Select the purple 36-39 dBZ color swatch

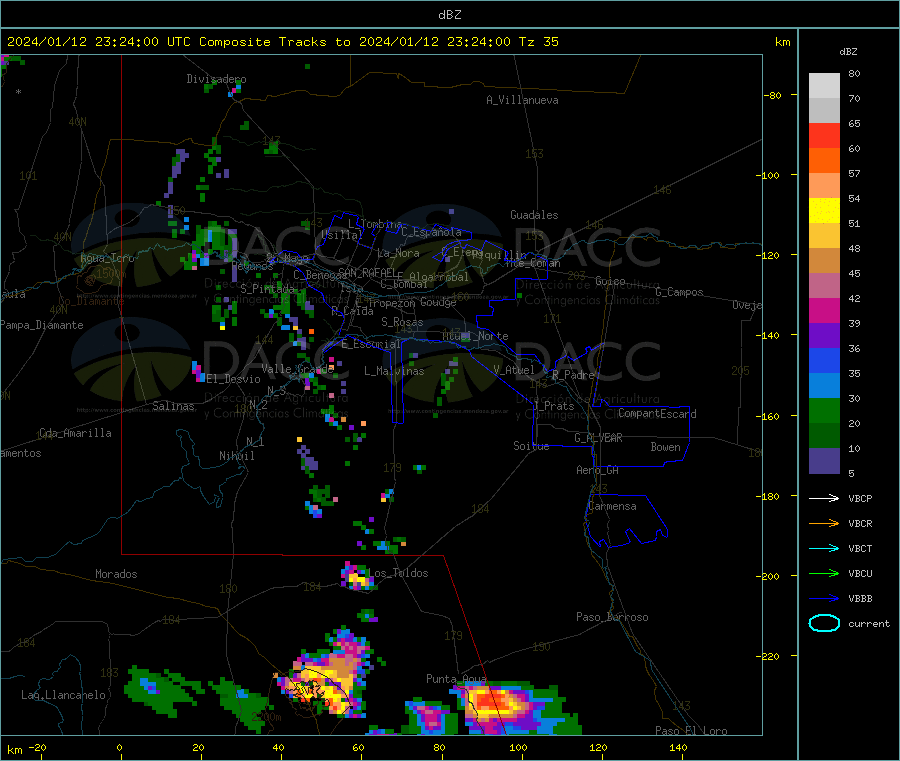[824, 336]
